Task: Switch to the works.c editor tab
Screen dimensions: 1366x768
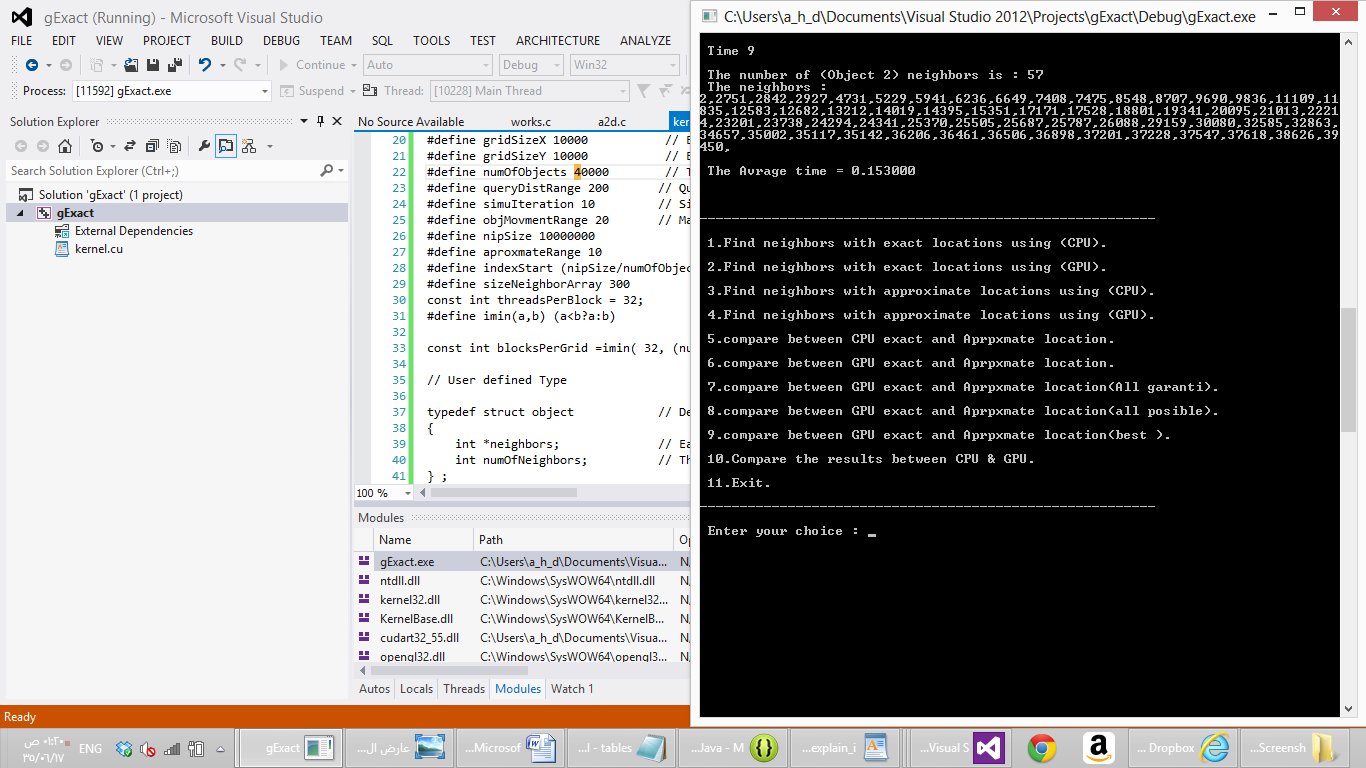Action: tap(531, 122)
